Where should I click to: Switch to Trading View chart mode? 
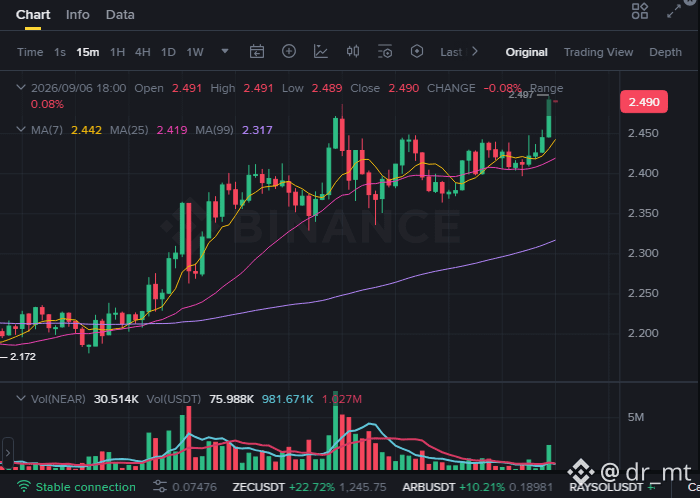tap(598, 52)
